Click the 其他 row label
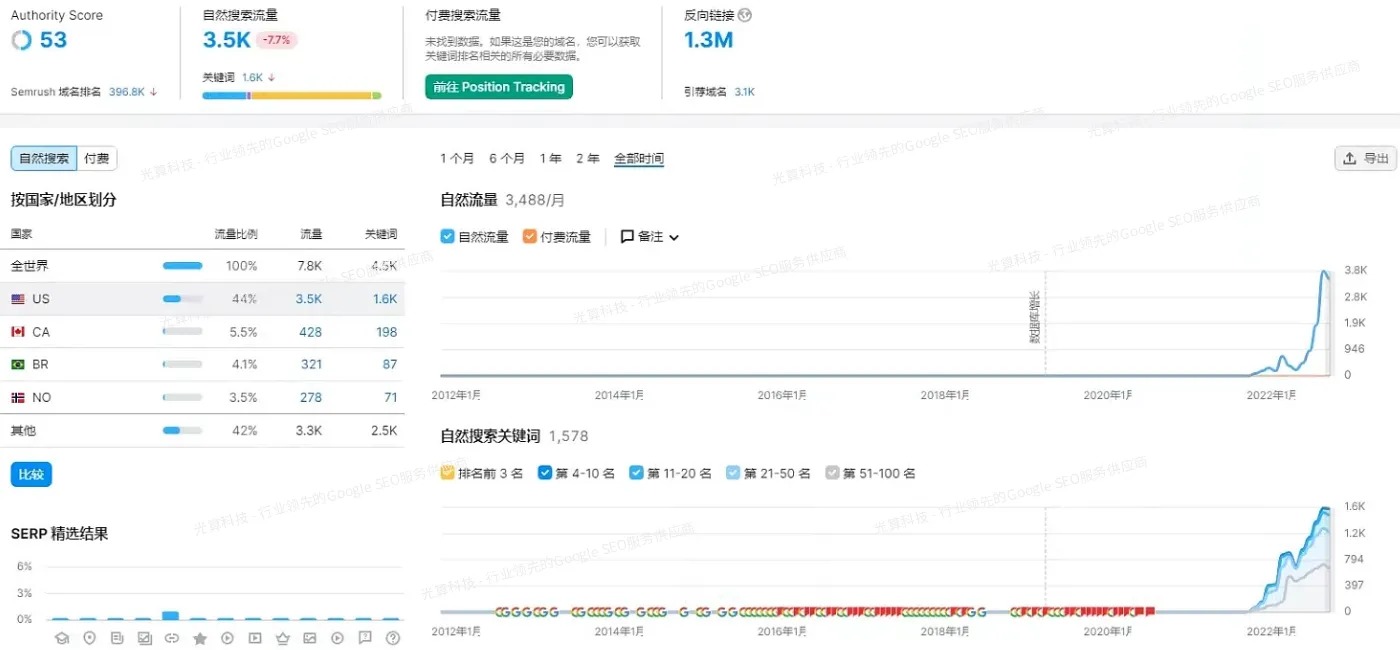1400x650 pixels. 24,431
